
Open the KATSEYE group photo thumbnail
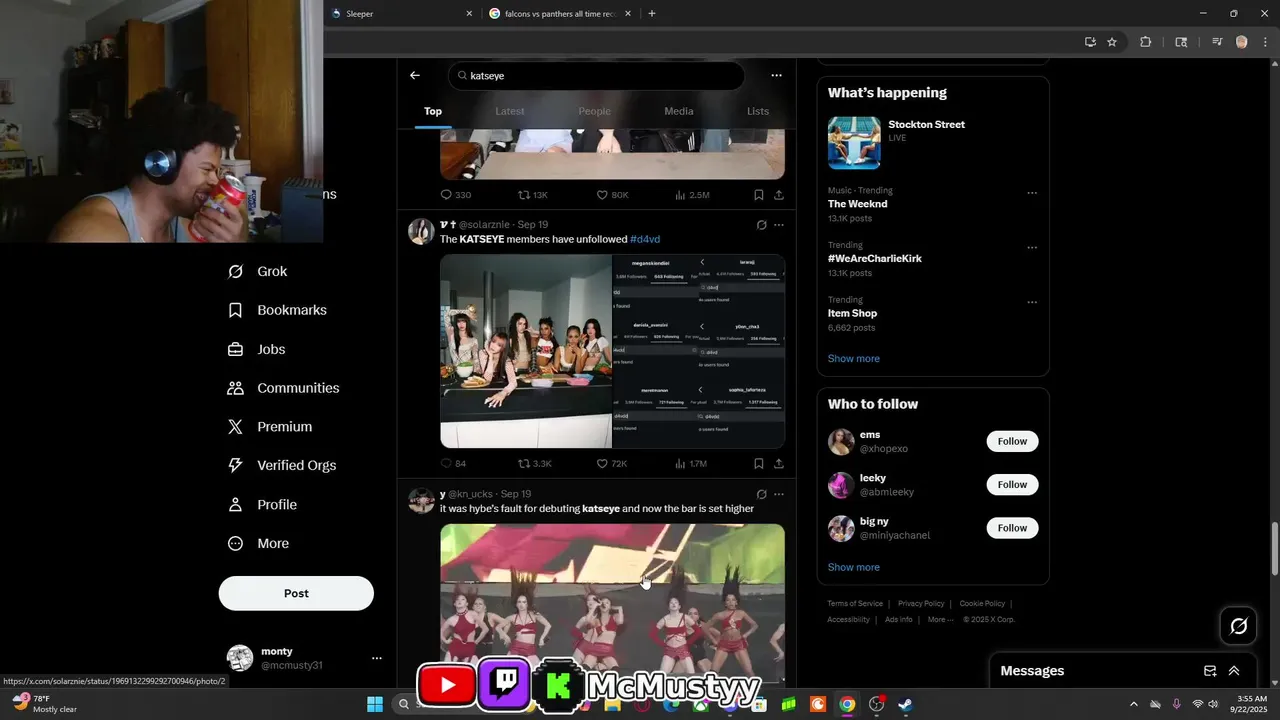point(526,351)
